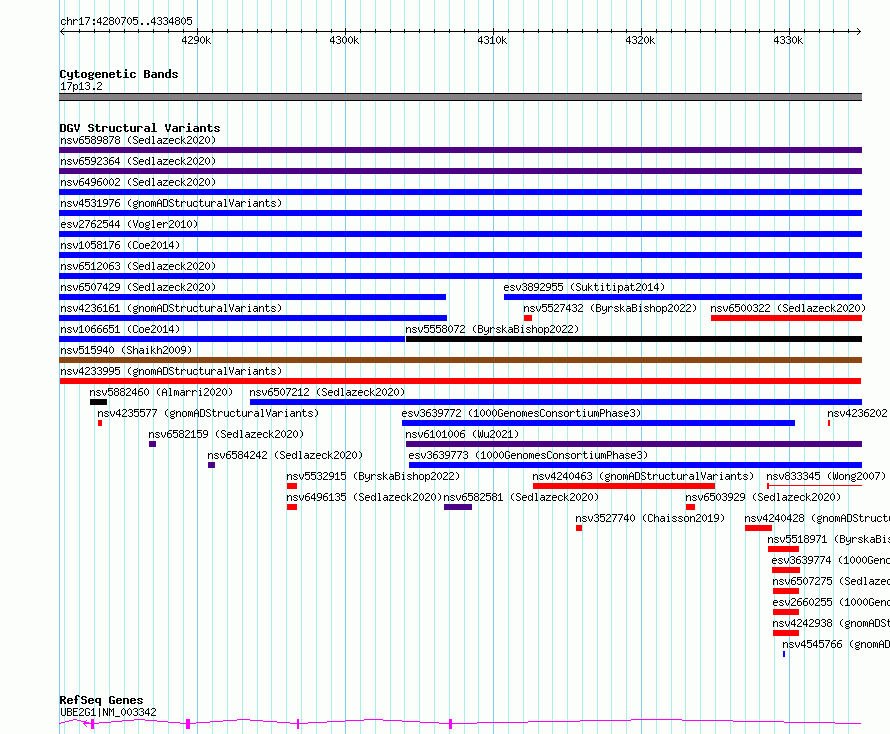Open variant label esv2762544 (Vogler2010)
The width and height of the screenshot is (890, 734).
coord(129,224)
